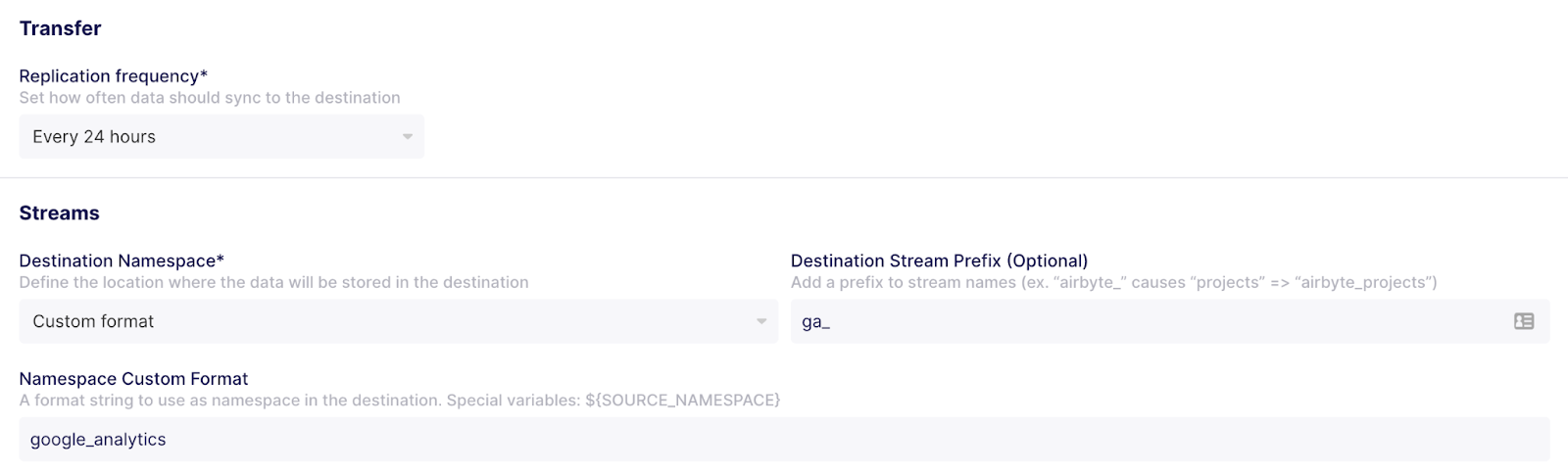
Task: Click the Transfer section heading
Action: click(x=60, y=28)
